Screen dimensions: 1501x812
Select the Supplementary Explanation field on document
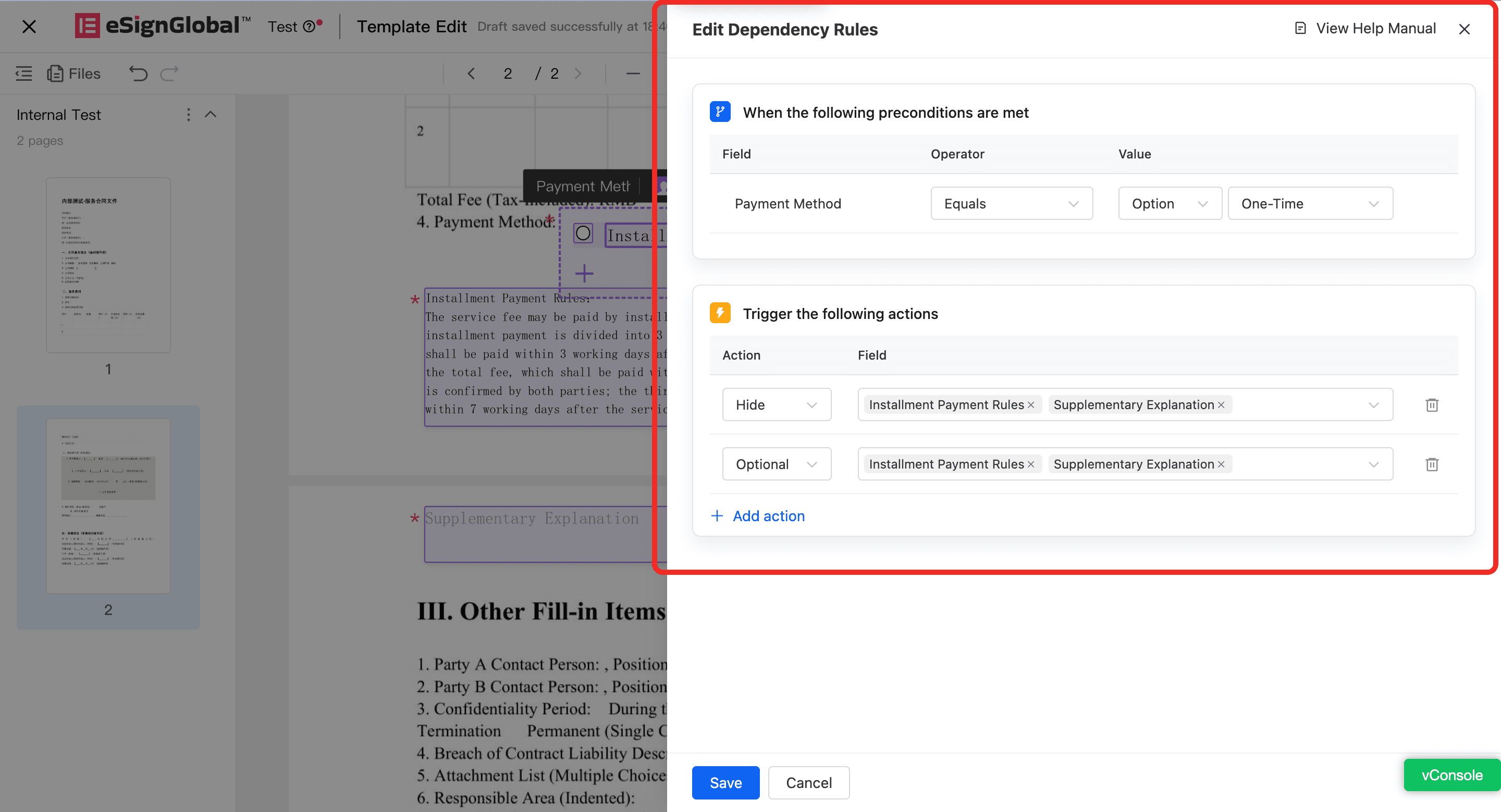point(545,534)
